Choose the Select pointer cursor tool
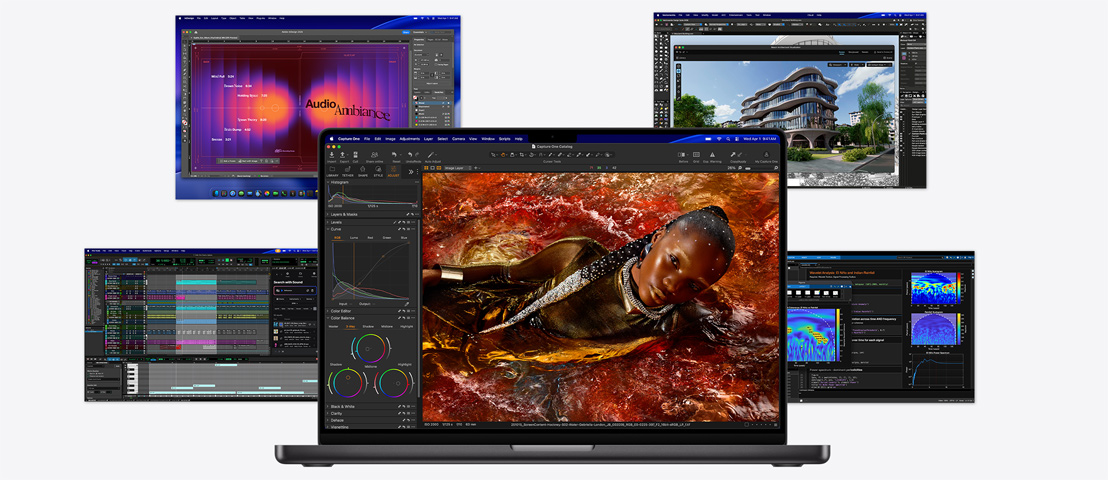The height and width of the screenshot is (480, 1108). (x=493, y=155)
